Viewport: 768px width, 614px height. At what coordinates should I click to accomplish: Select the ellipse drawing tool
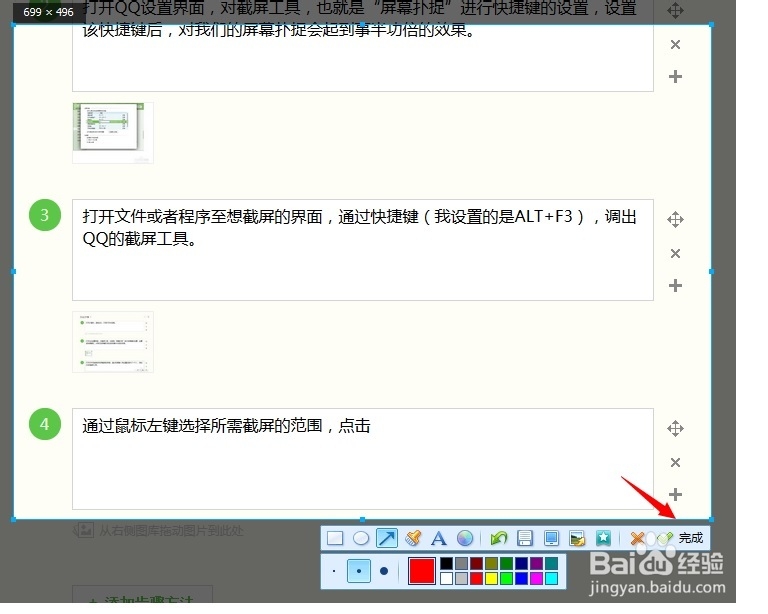point(361,538)
